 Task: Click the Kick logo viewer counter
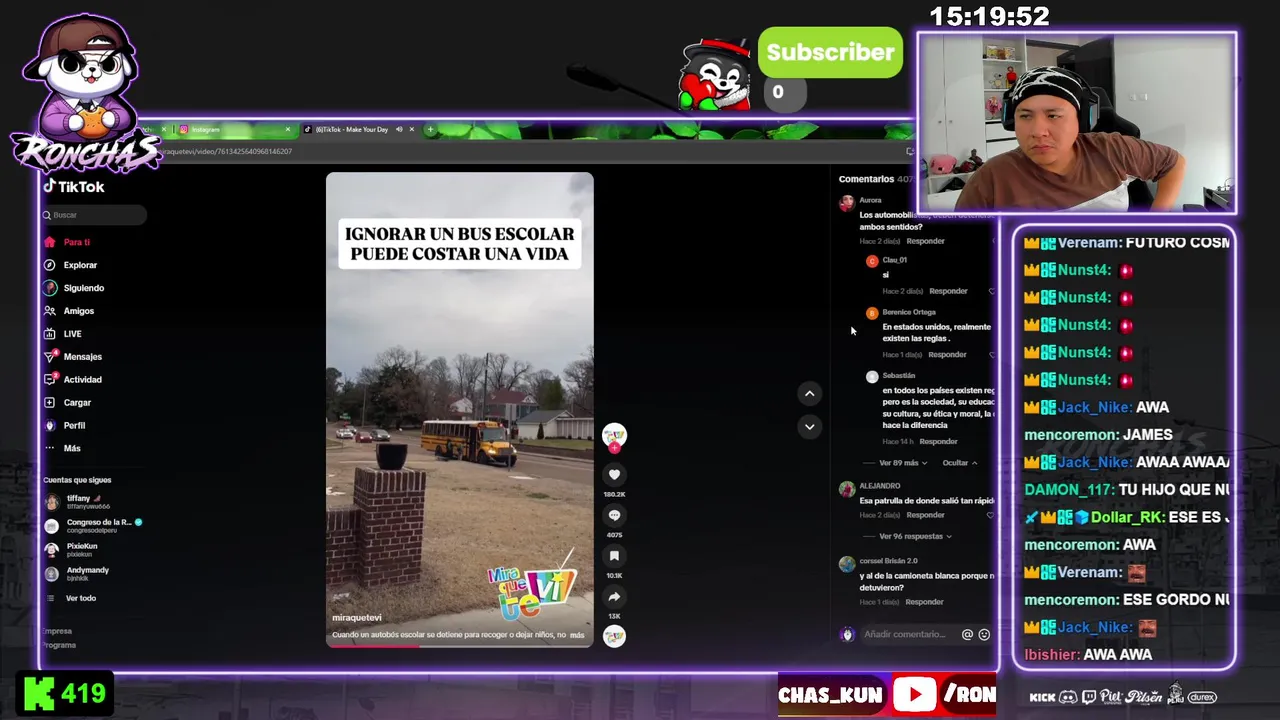[64, 694]
